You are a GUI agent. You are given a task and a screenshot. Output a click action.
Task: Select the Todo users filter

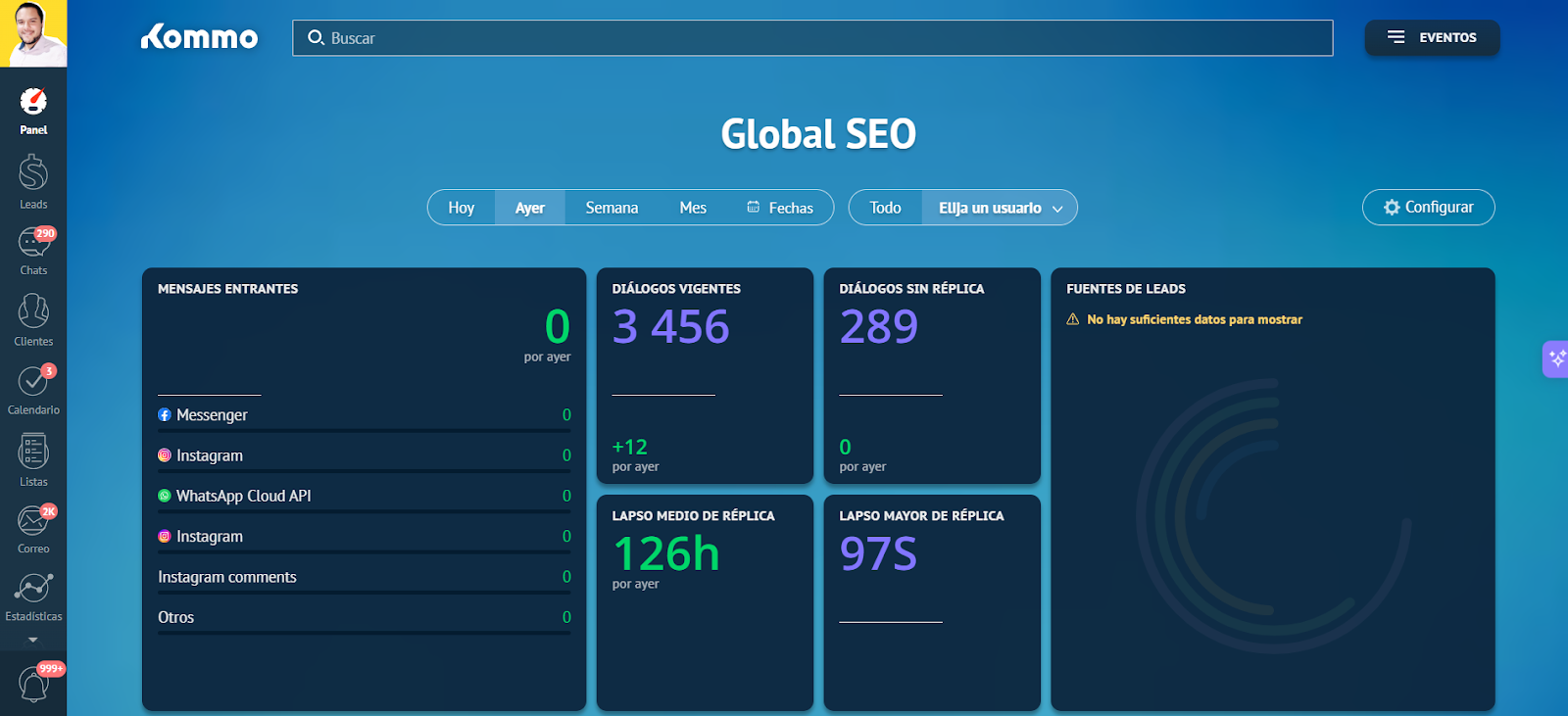(885, 208)
